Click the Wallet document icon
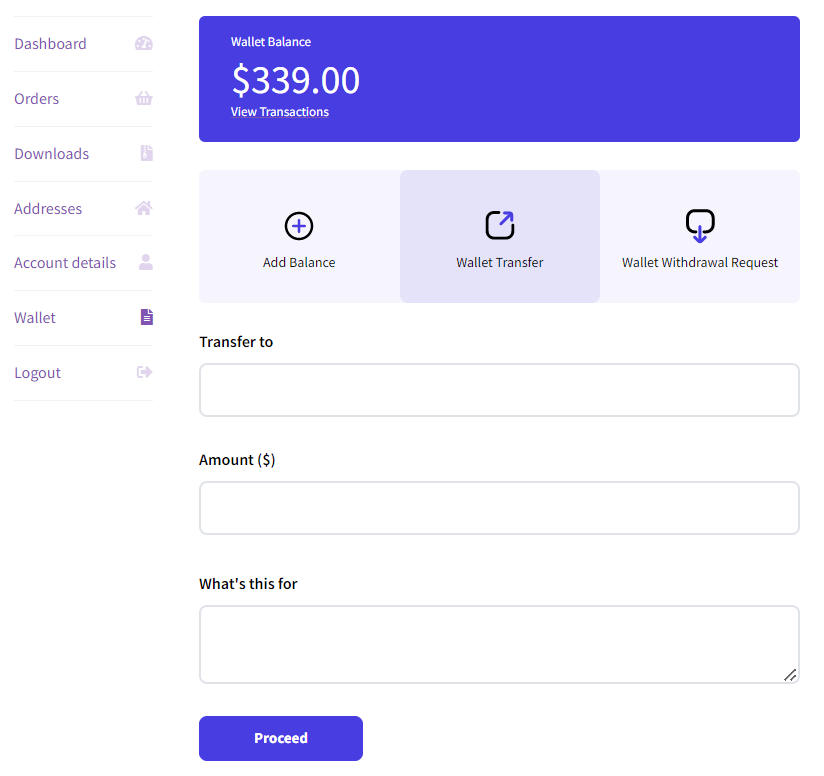The image size is (824, 776). [x=146, y=317]
